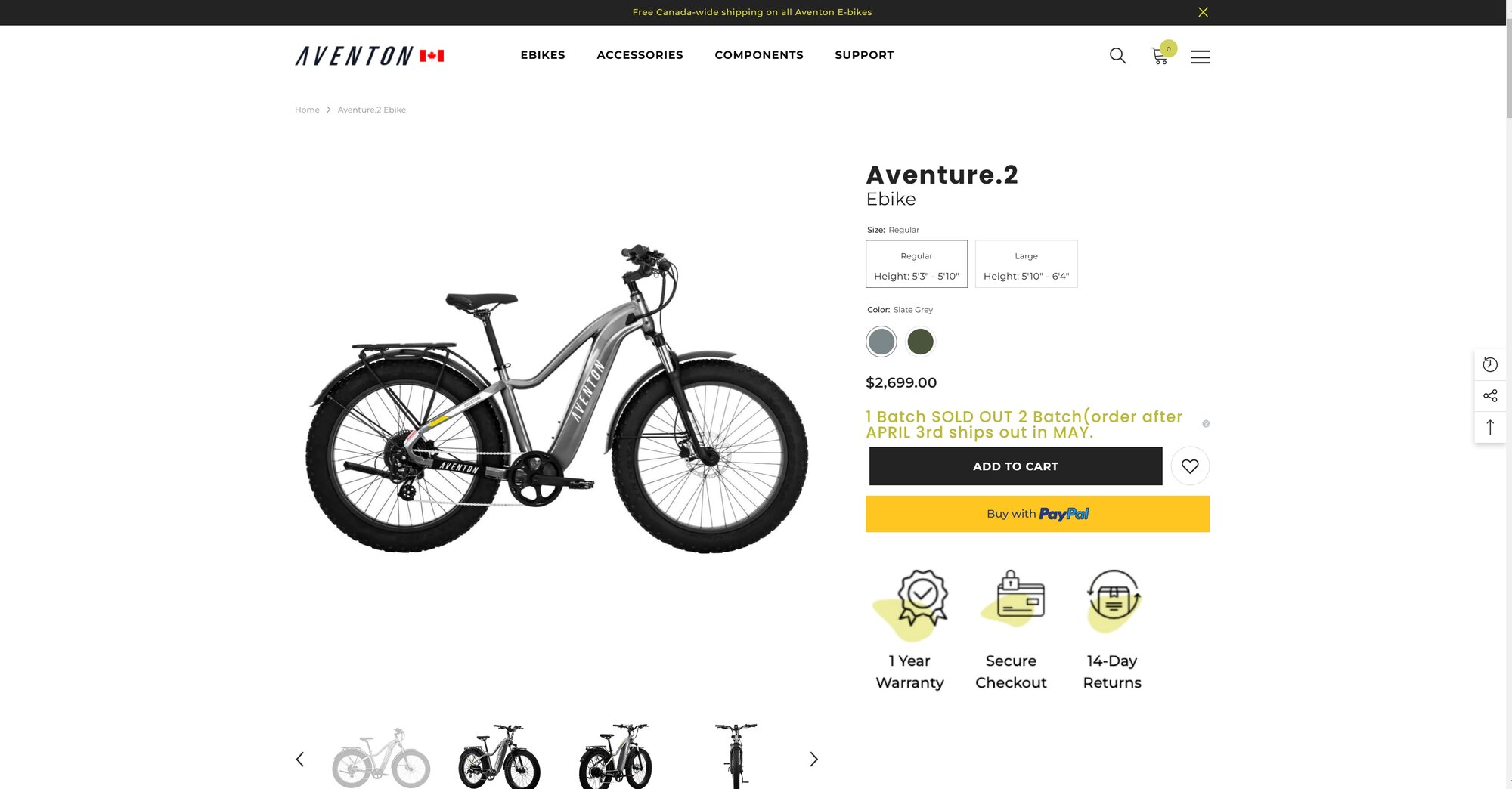Viewport: 1512px width, 789px height.
Task: Click the help question mark icon
Action: pyautogui.click(x=1206, y=424)
